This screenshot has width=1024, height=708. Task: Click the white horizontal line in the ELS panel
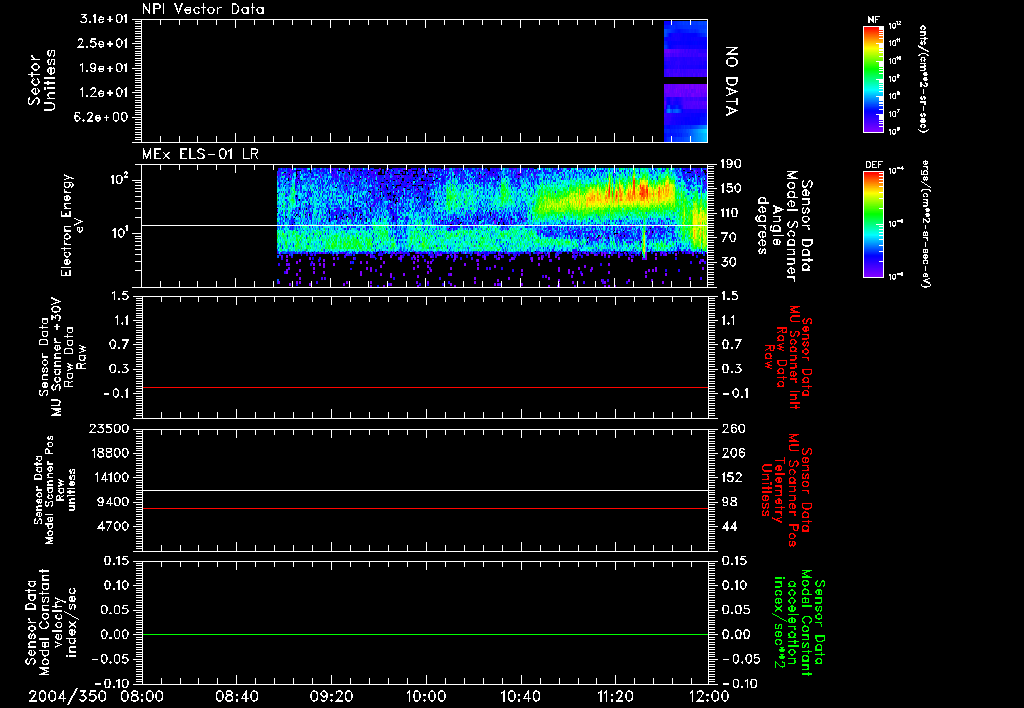(424, 225)
